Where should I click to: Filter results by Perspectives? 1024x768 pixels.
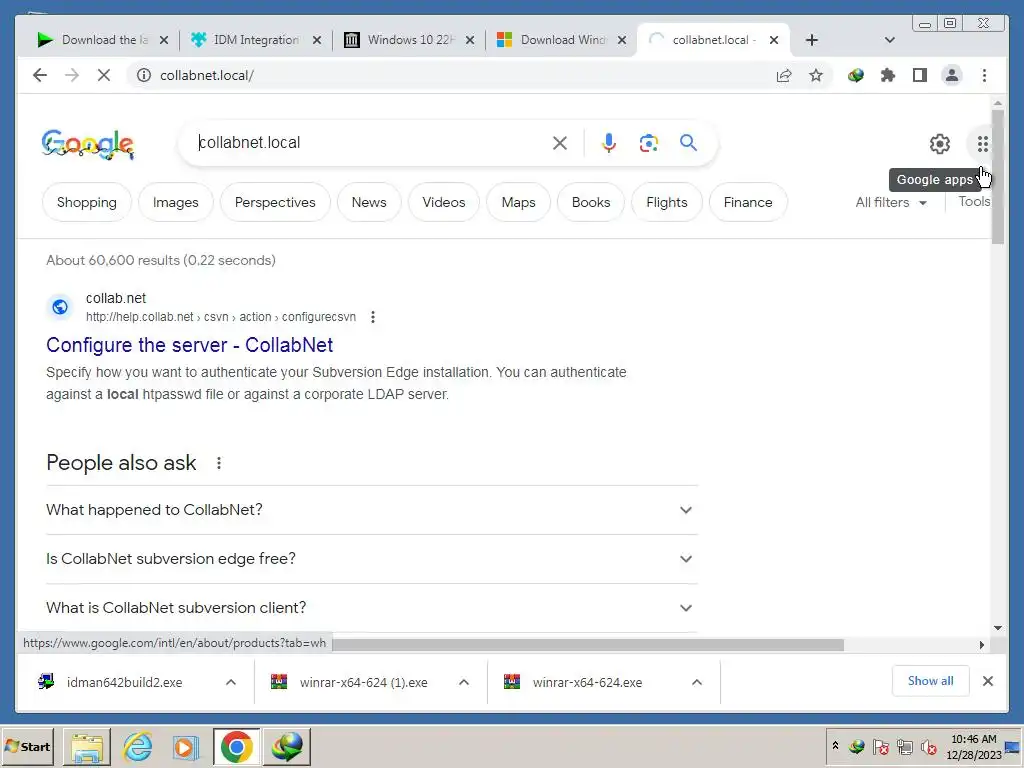click(x=275, y=202)
